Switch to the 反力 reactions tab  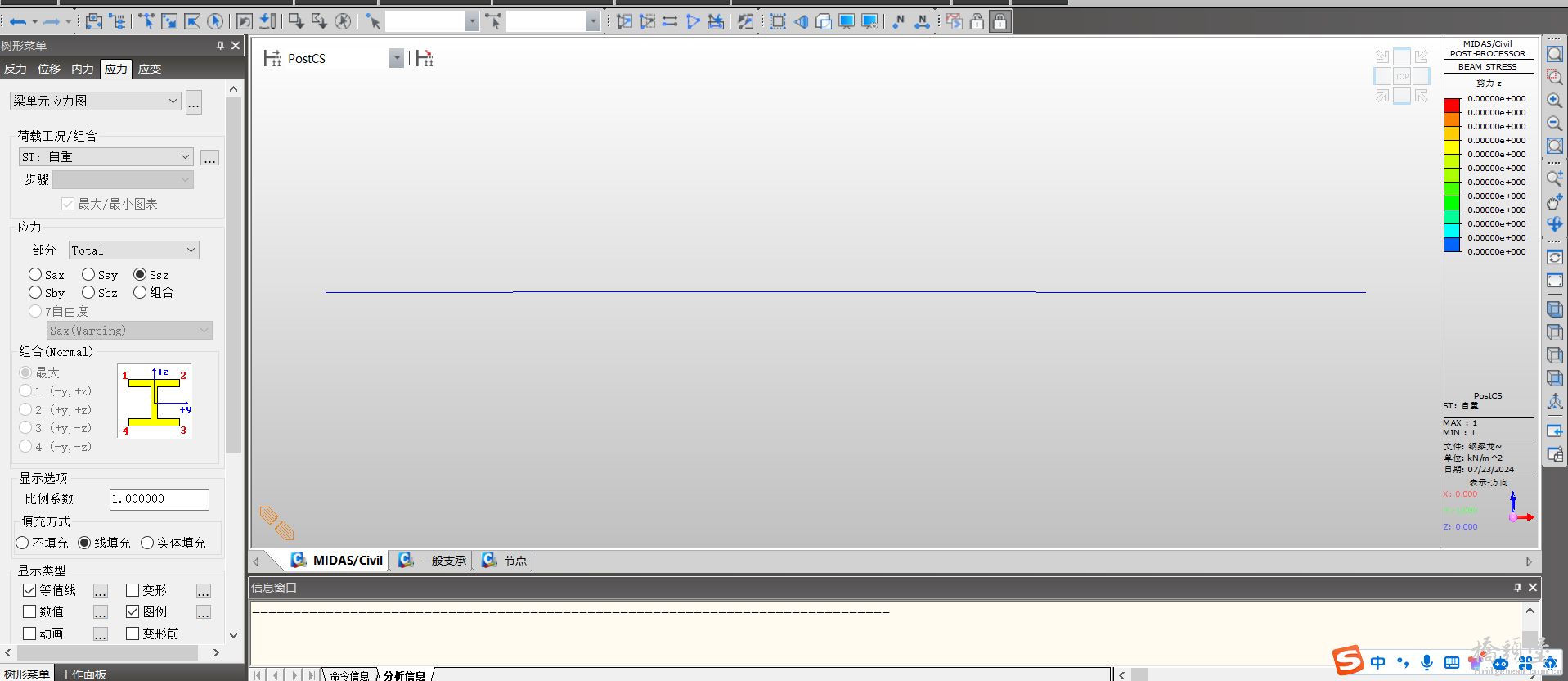coord(16,69)
